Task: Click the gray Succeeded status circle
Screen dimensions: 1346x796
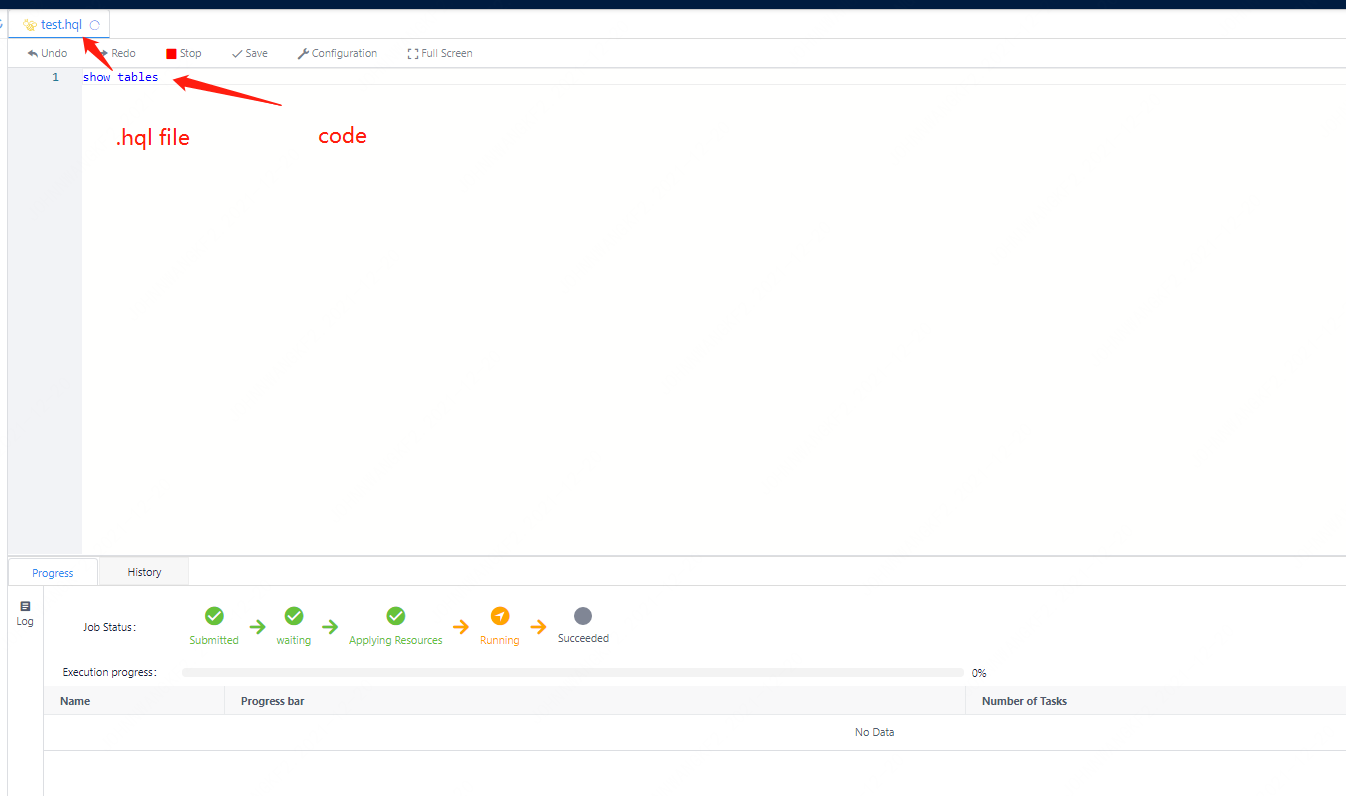Action: (x=583, y=616)
